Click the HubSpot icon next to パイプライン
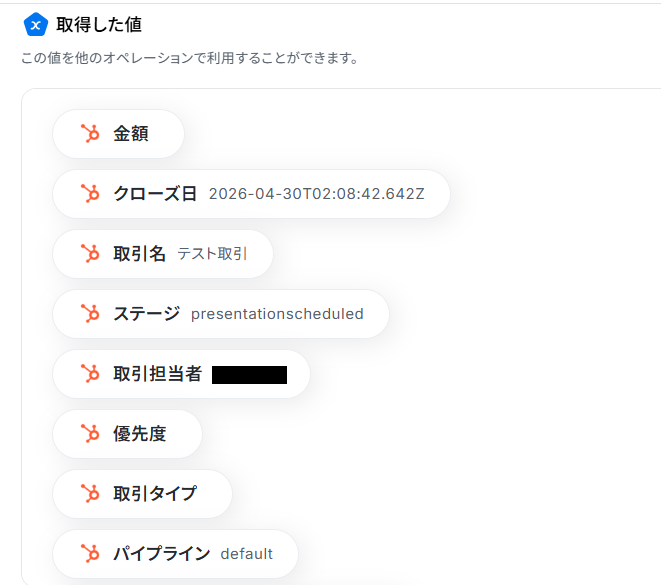 click(x=90, y=553)
